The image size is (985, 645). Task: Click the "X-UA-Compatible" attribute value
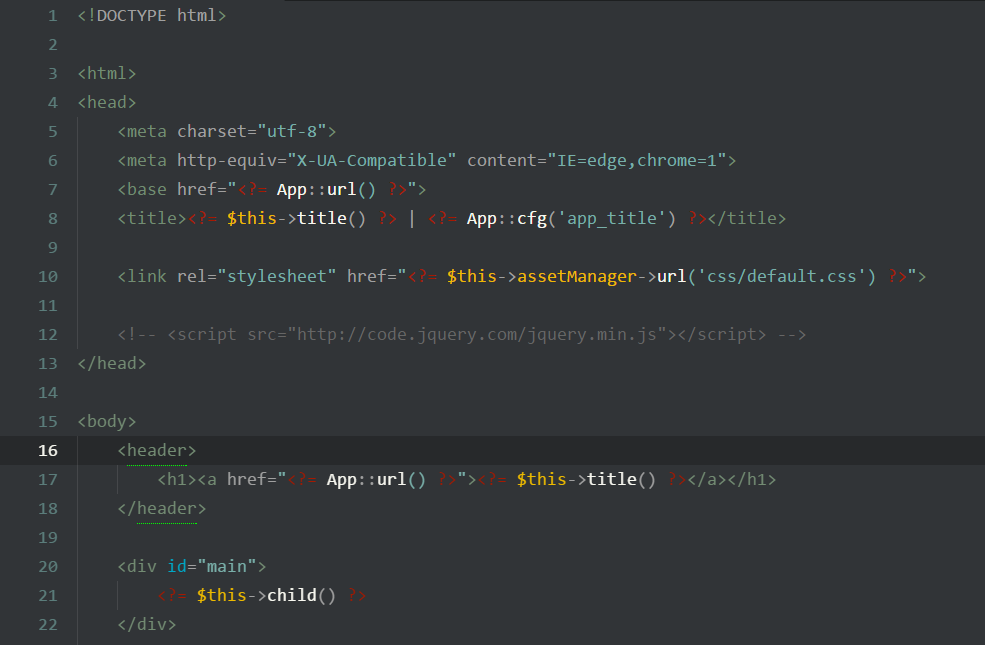[371, 161]
